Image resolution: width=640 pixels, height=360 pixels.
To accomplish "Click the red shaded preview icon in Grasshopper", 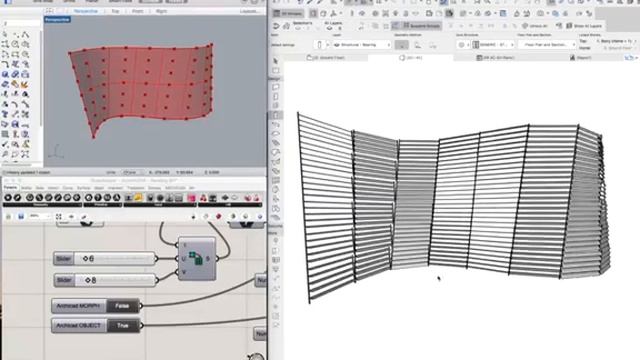I will click(x=218, y=216).
